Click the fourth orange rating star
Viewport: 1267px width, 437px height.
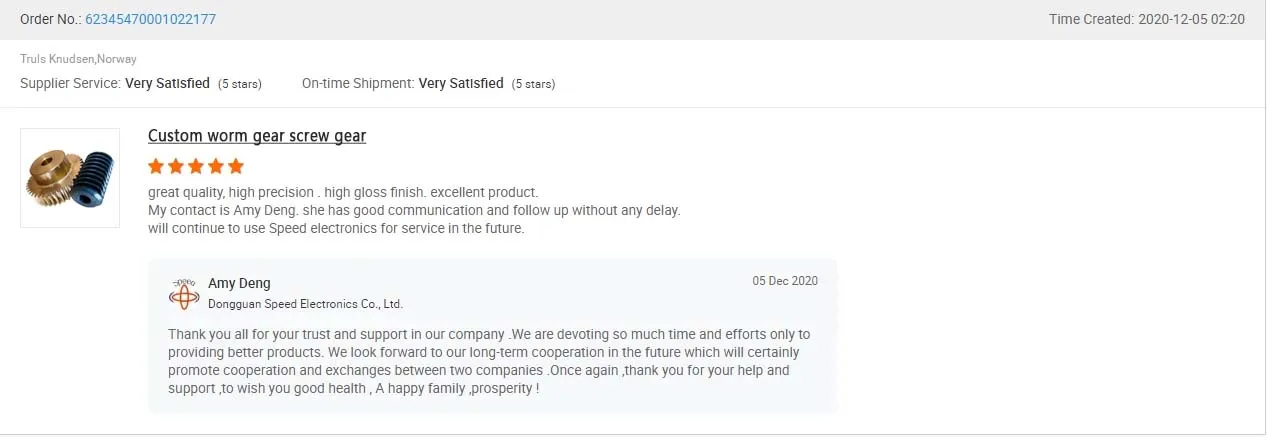pos(216,166)
